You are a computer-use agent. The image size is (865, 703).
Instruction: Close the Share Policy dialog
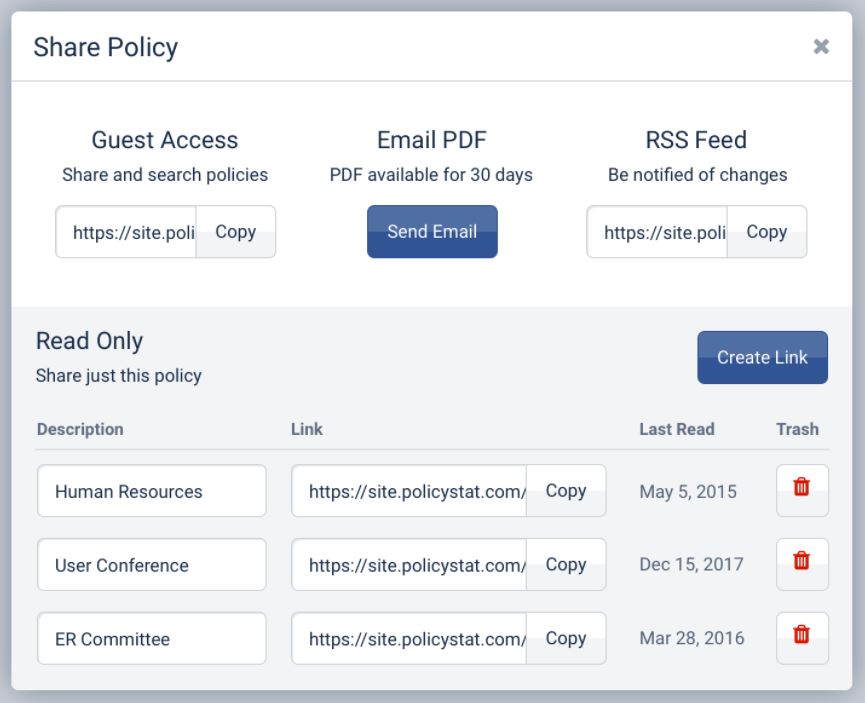click(821, 47)
